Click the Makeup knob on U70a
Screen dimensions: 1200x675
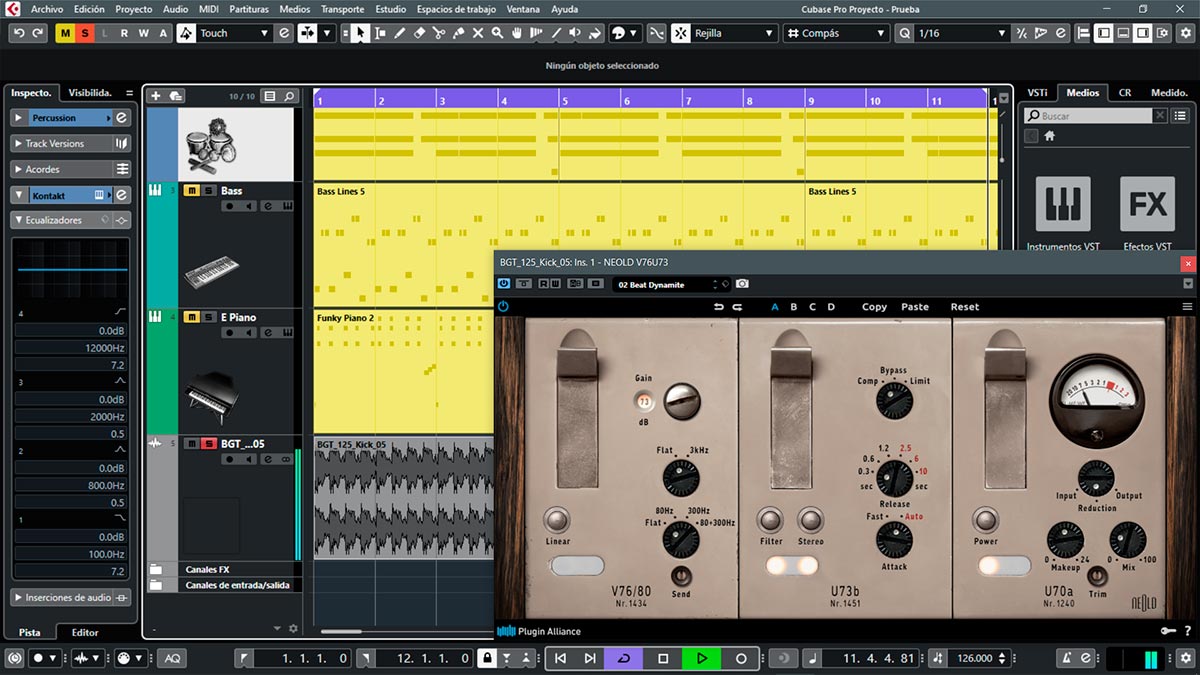pos(1064,539)
